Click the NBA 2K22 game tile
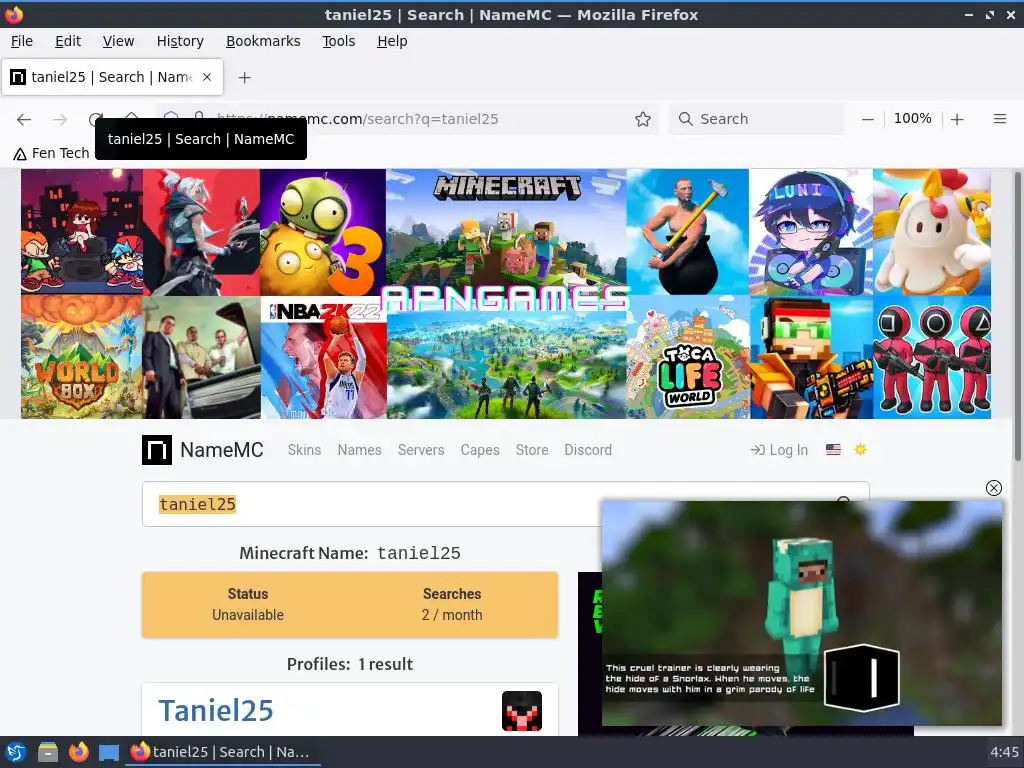Viewport: 1024px width, 768px height. tap(323, 358)
